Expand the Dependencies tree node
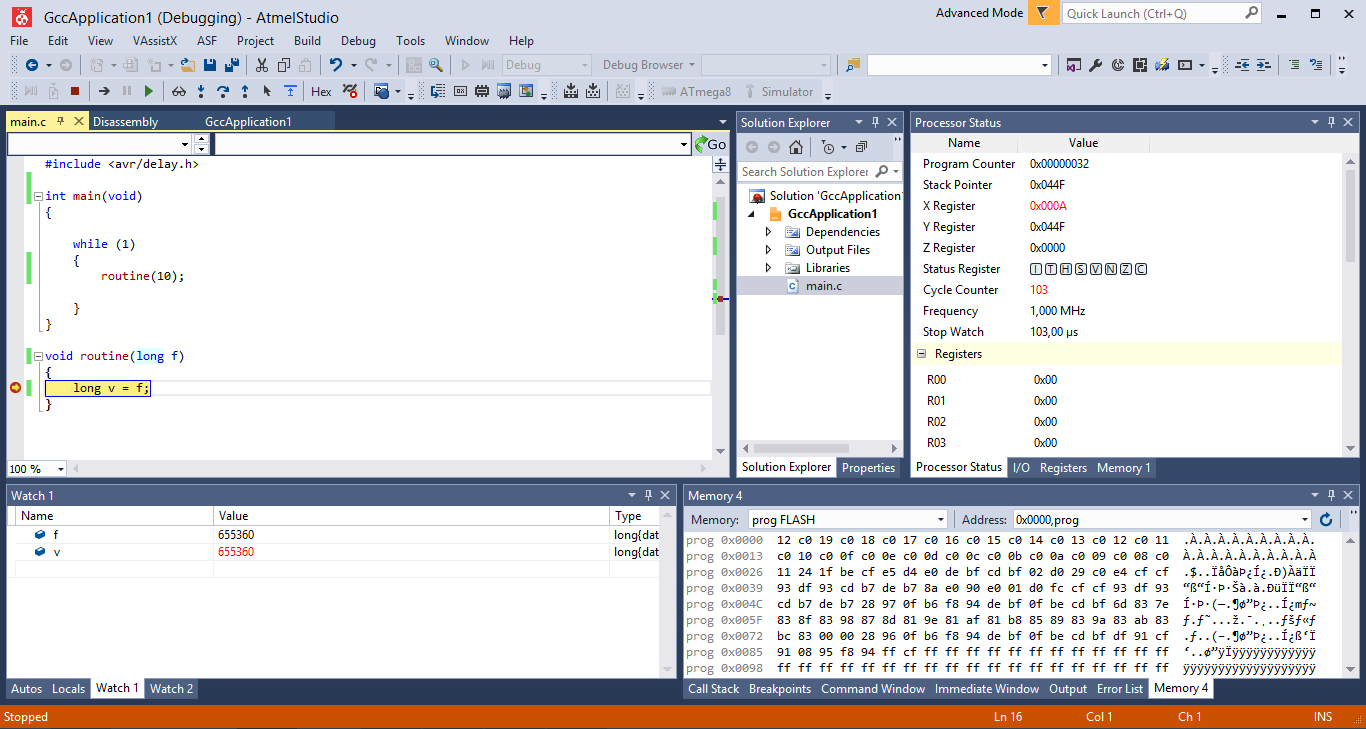This screenshot has height=729, width=1366. [768, 232]
